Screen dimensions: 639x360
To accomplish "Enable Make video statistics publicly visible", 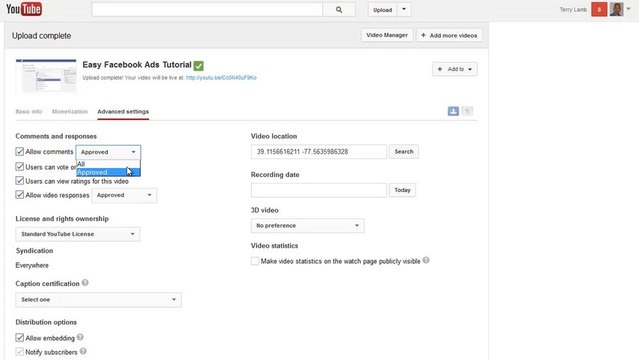I will click(255, 261).
